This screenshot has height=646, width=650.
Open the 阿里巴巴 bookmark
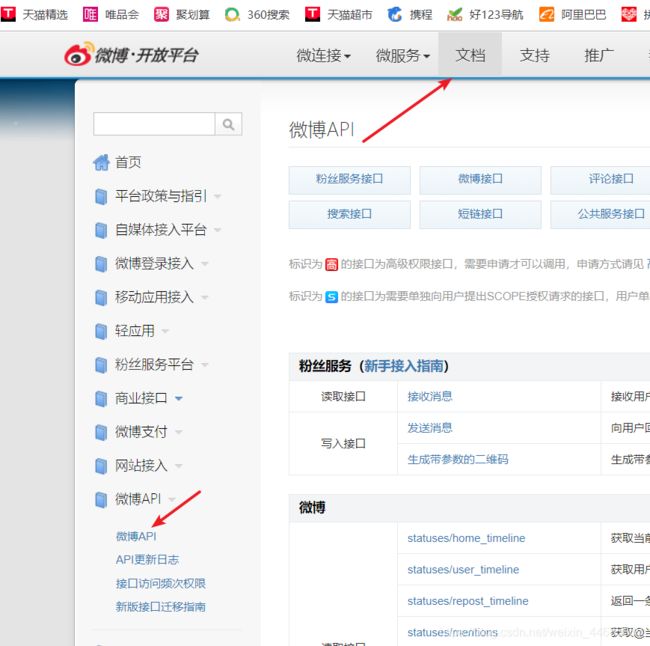pyautogui.click(x=572, y=15)
